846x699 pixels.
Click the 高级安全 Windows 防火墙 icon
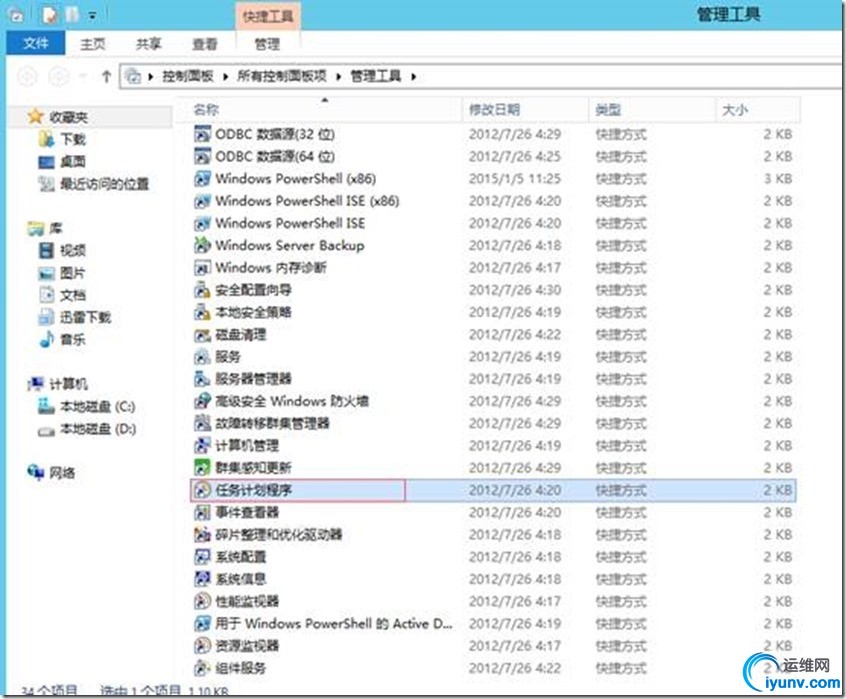coord(202,401)
